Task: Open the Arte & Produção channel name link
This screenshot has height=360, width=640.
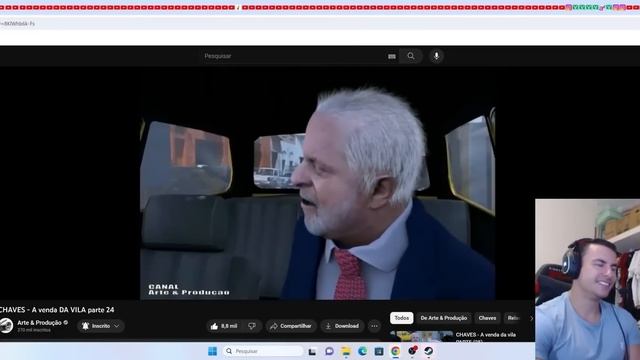Action: pos(39,322)
